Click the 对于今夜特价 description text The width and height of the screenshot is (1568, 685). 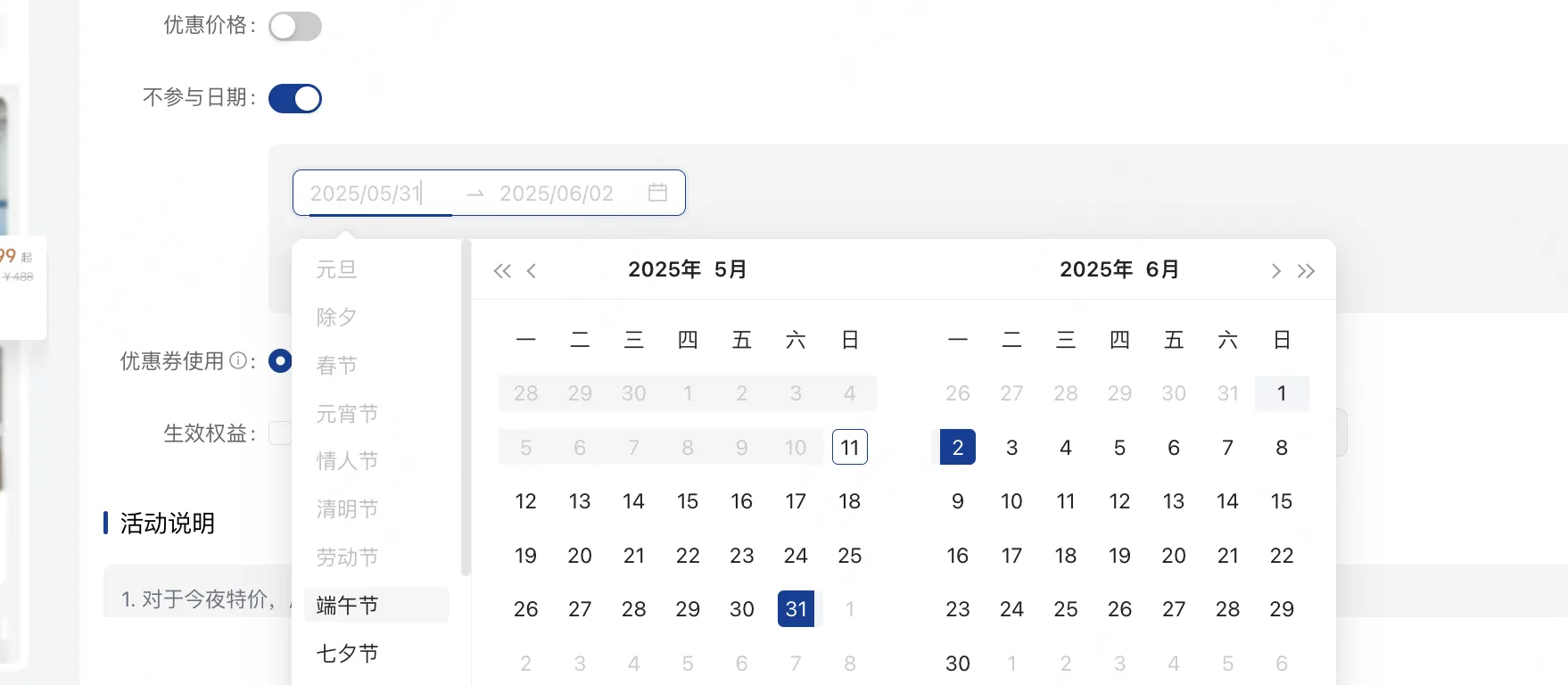click(206, 598)
